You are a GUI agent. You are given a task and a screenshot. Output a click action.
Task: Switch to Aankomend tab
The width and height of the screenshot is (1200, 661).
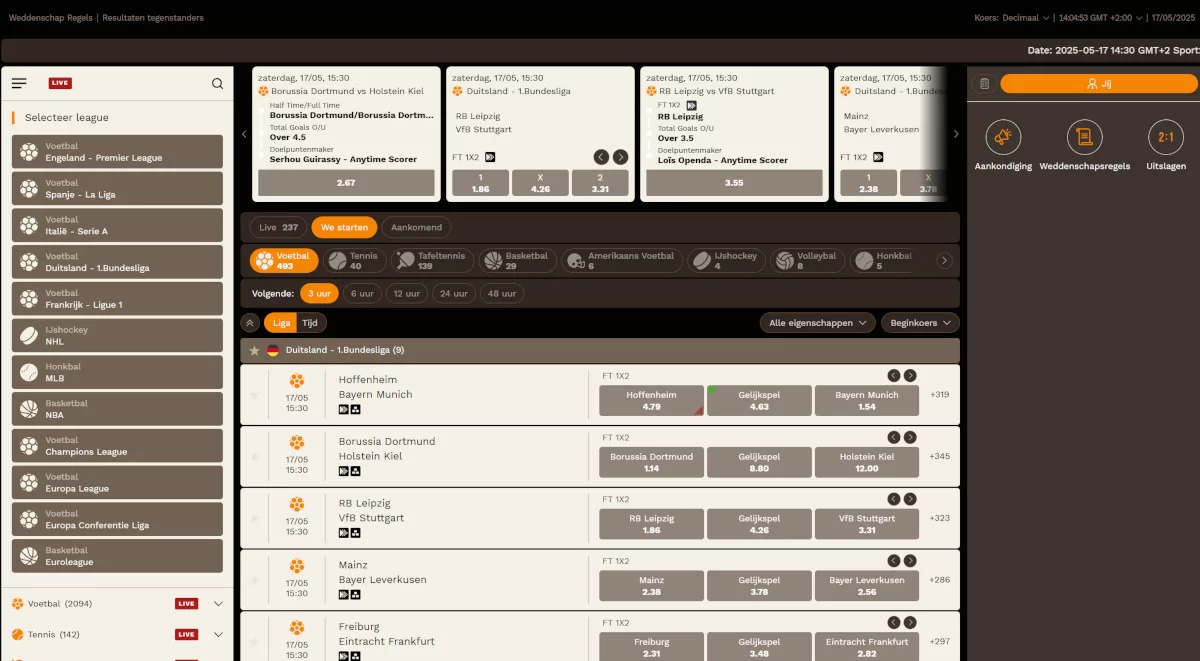pyautogui.click(x=415, y=228)
